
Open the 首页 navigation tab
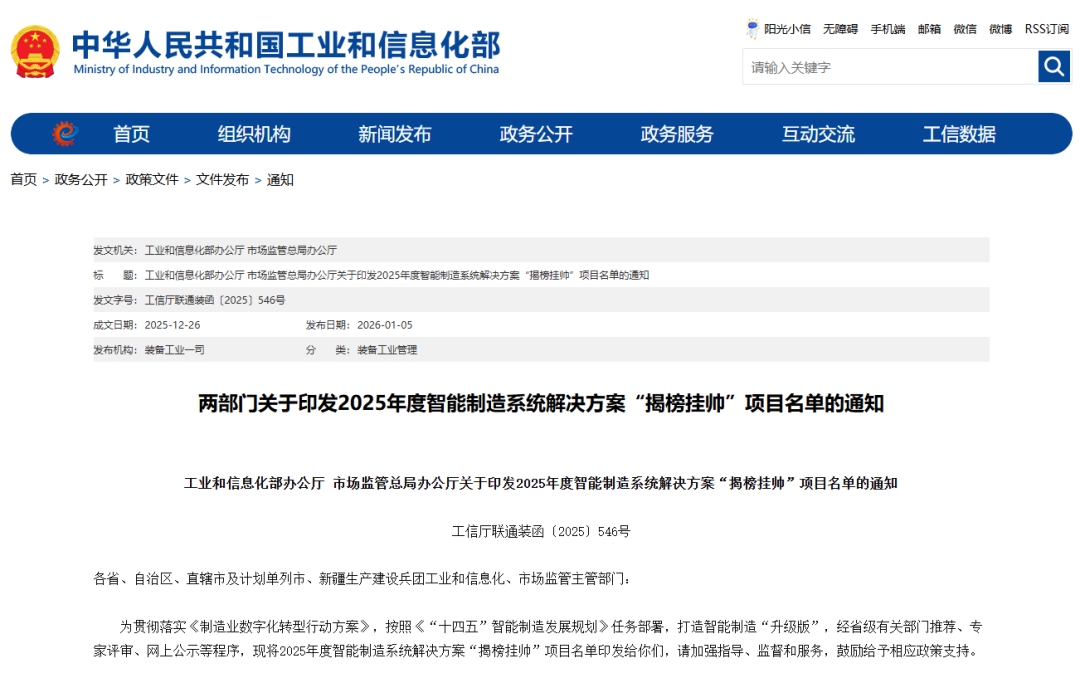[x=131, y=134]
